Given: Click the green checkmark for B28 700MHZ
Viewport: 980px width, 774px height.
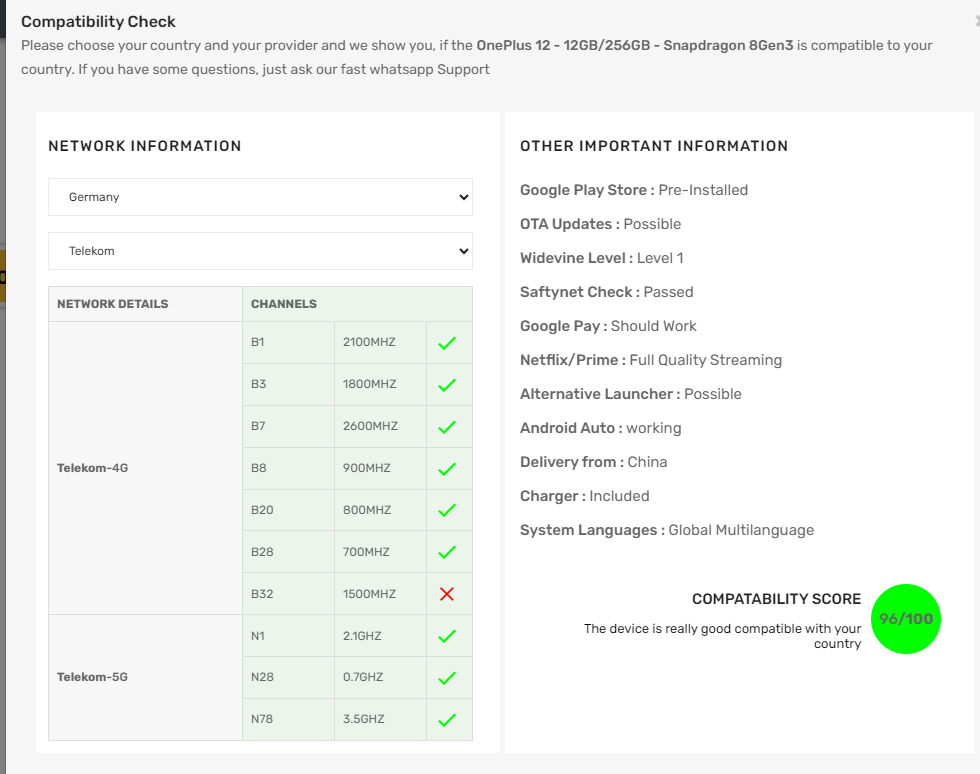Looking at the screenshot, I should coord(447,552).
